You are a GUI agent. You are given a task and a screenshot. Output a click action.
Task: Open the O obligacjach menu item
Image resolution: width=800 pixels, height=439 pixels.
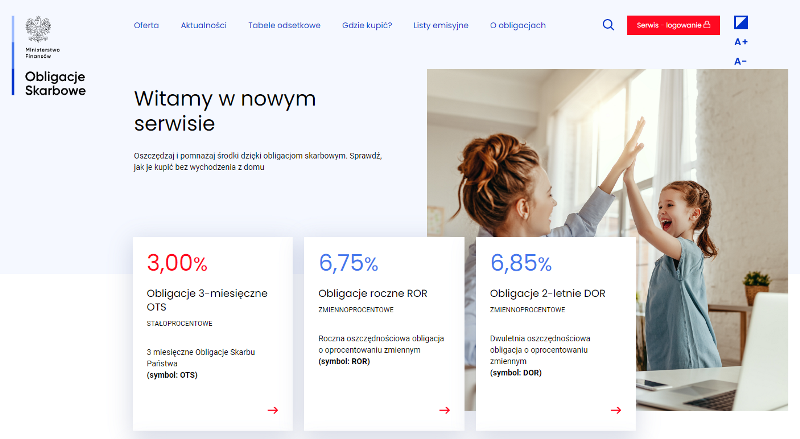click(x=517, y=25)
